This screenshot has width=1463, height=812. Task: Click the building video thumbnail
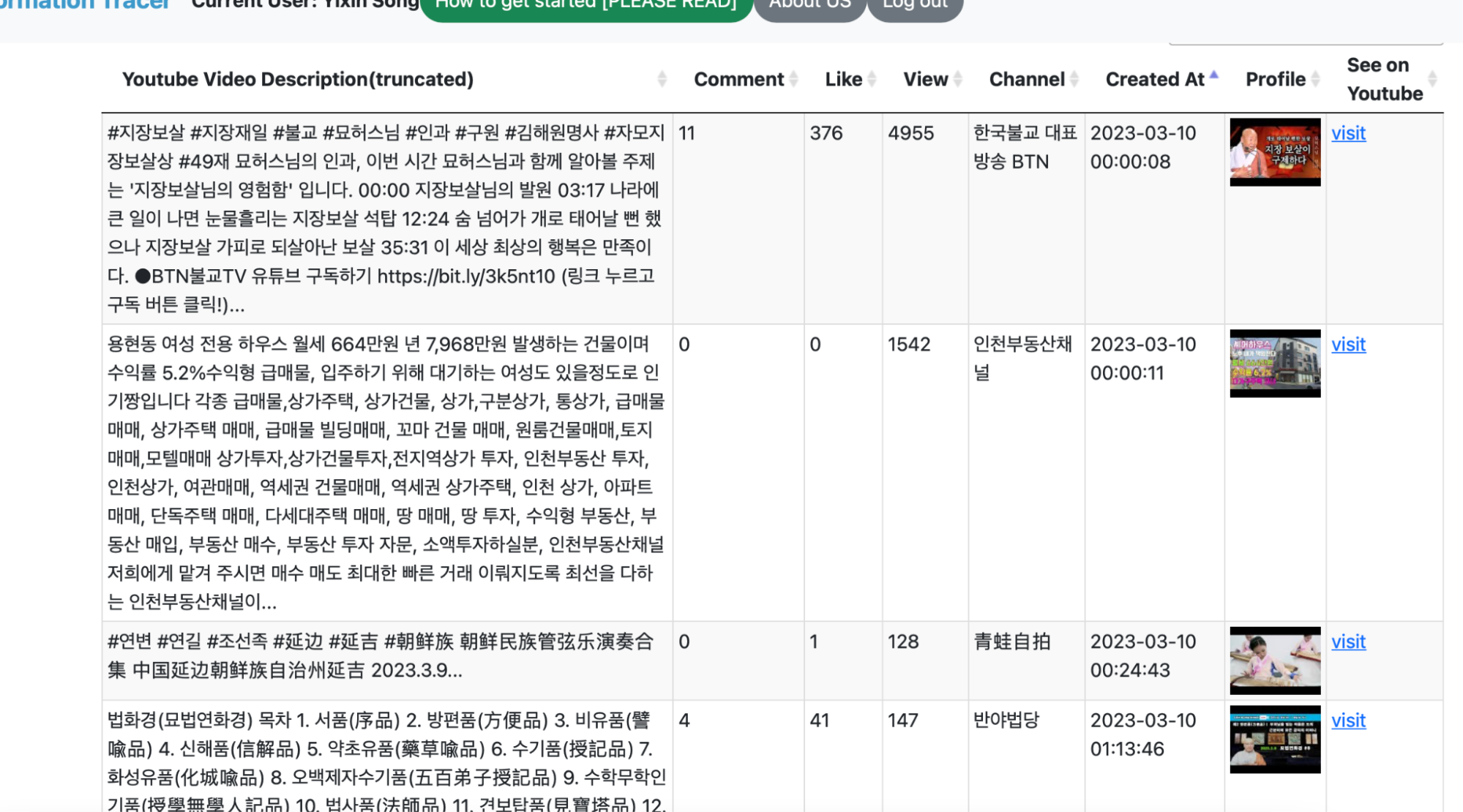[x=1275, y=364]
